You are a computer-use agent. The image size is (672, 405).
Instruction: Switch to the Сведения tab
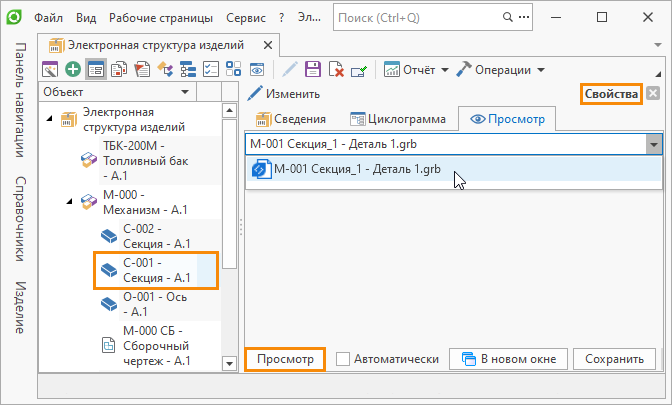tap(291, 119)
